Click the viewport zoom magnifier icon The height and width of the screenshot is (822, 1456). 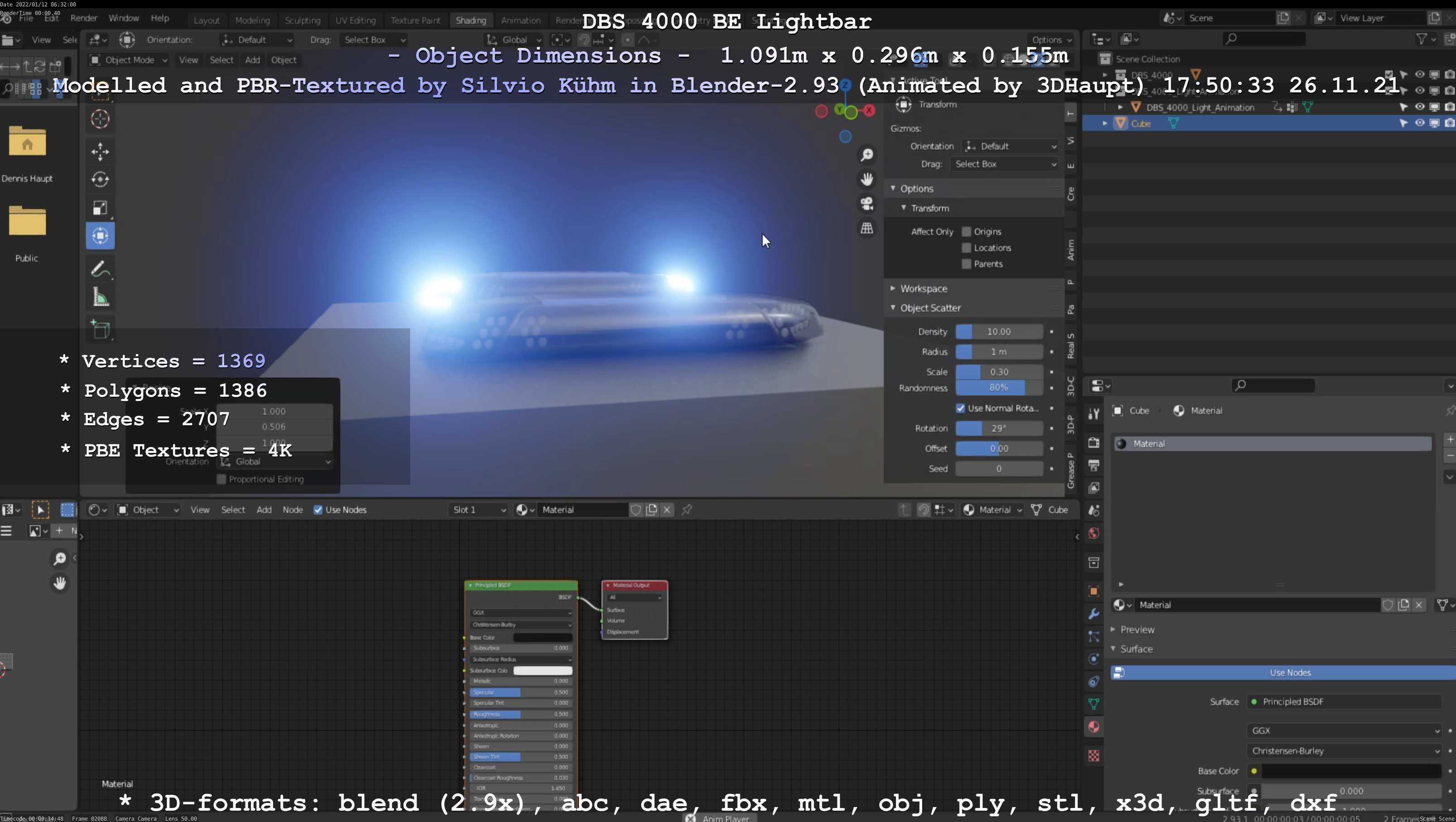(866, 155)
